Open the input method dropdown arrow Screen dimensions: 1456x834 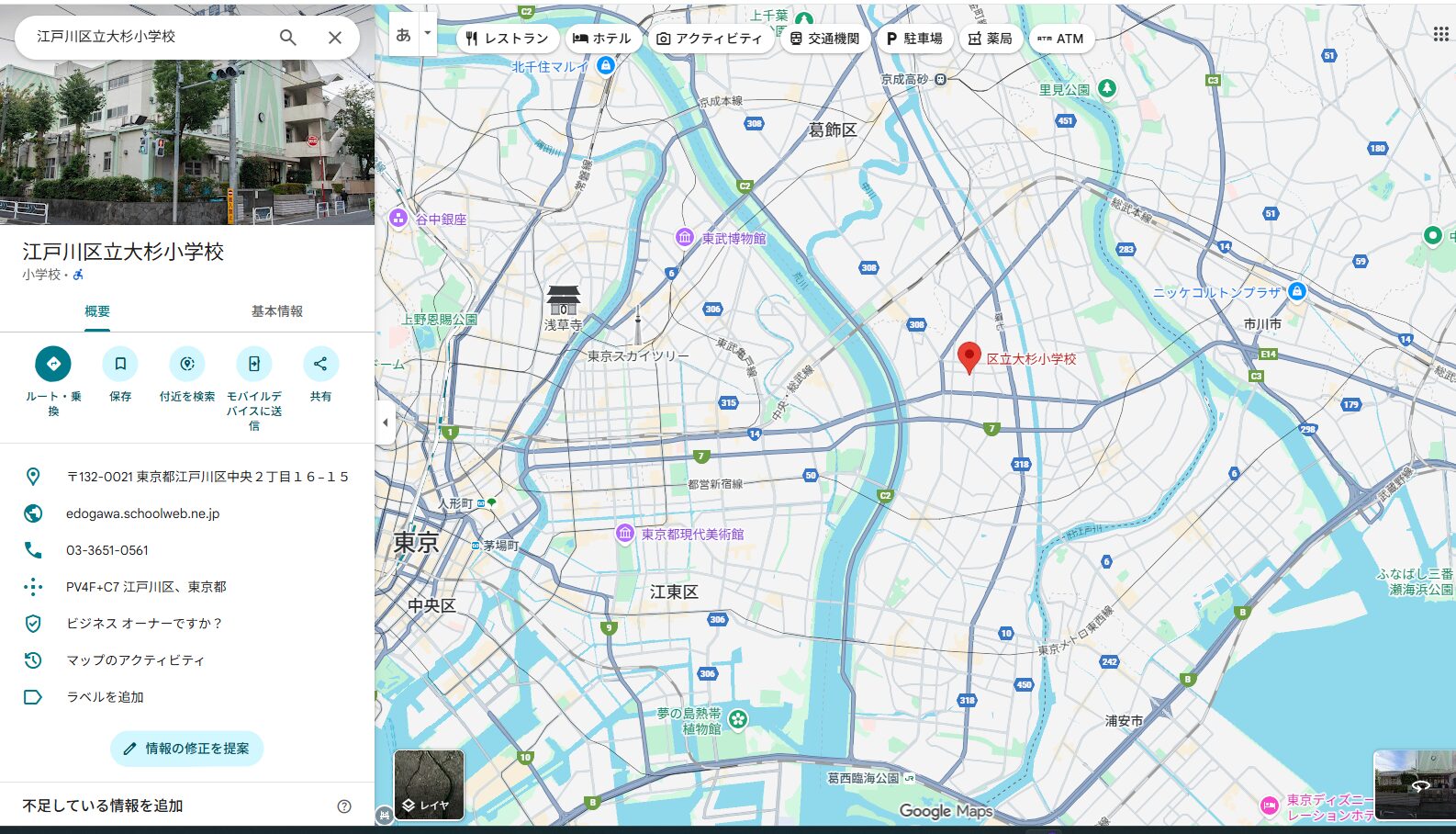427,33
